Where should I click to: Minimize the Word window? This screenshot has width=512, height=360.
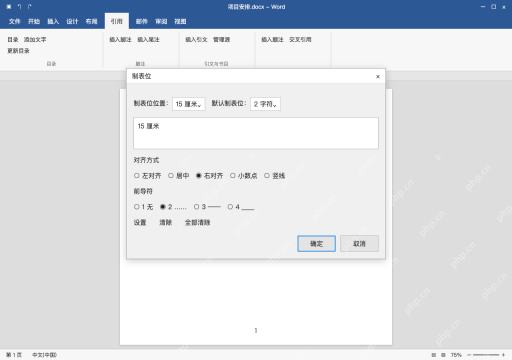click(483, 7)
